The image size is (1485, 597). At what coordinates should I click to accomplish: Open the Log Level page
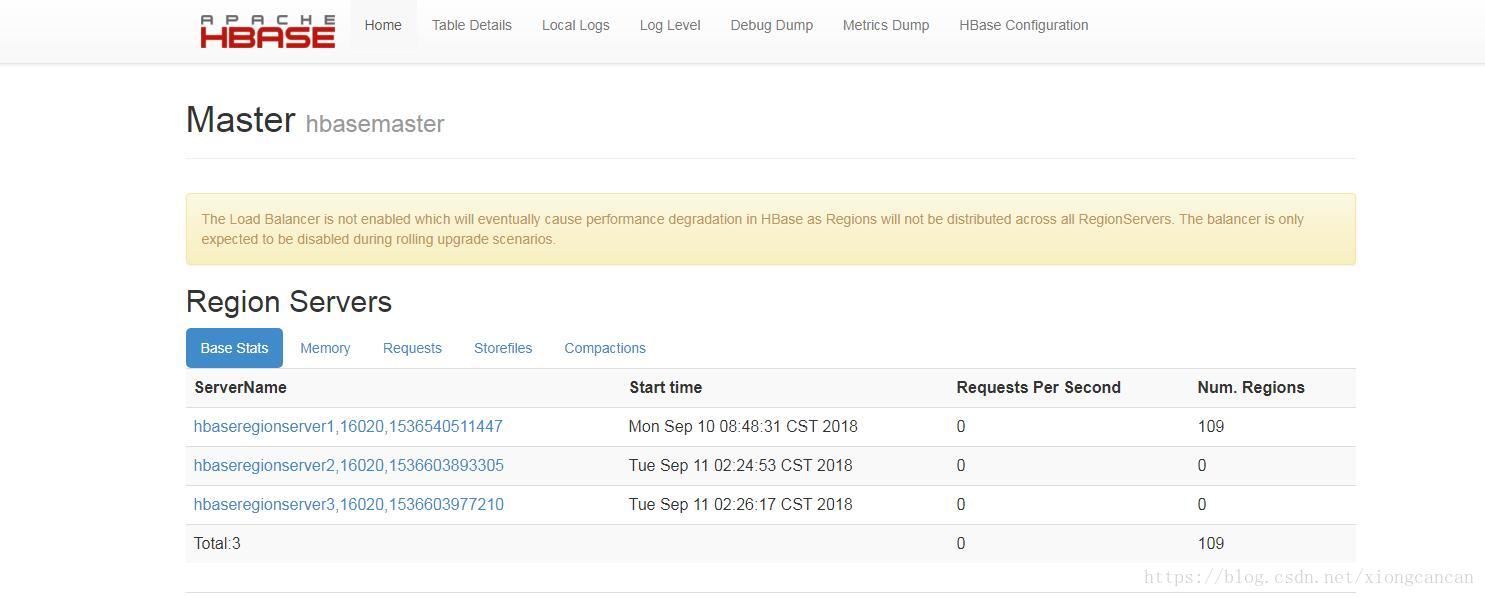click(670, 25)
